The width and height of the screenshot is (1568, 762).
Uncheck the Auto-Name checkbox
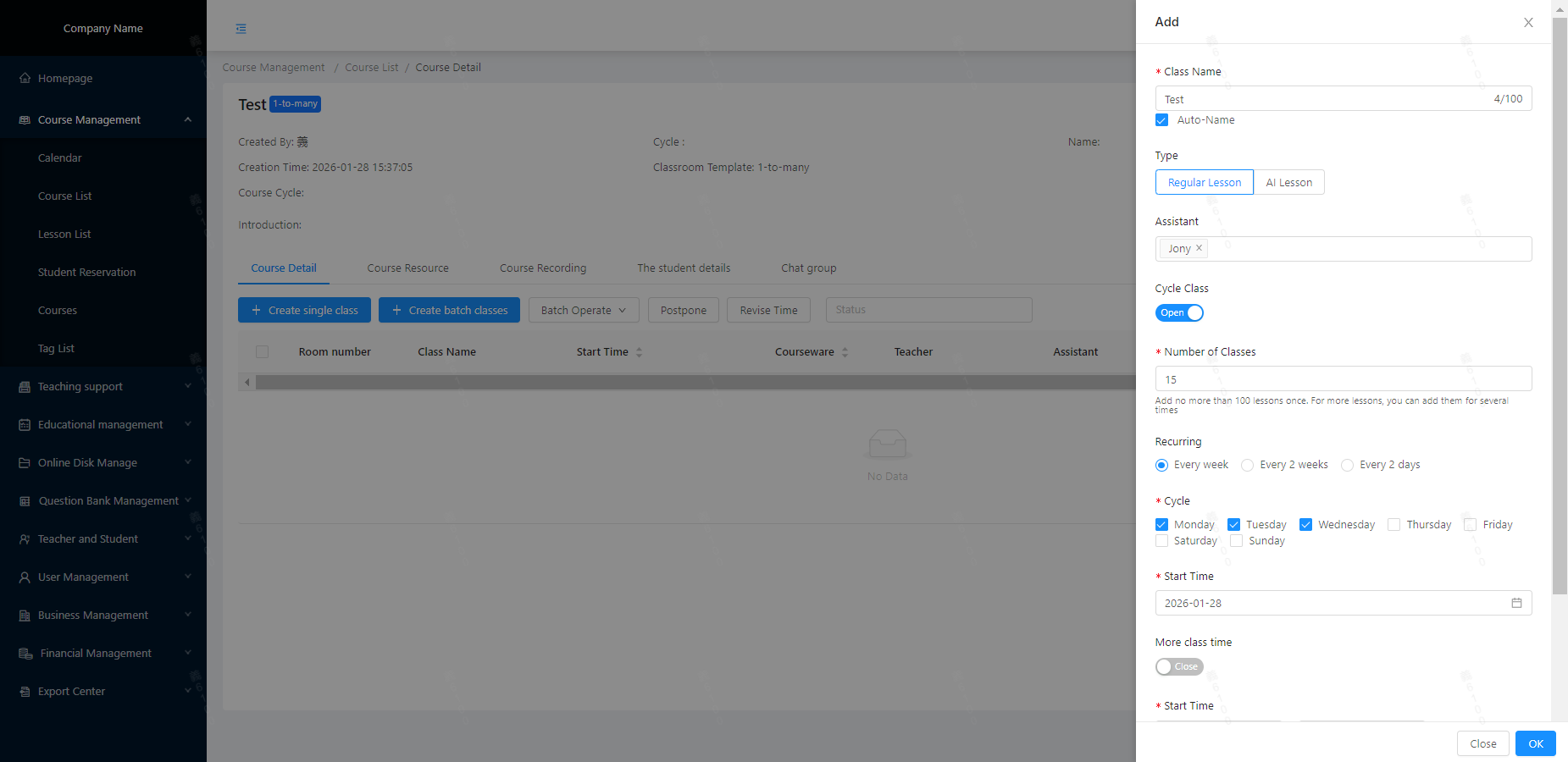(x=1161, y=120)
